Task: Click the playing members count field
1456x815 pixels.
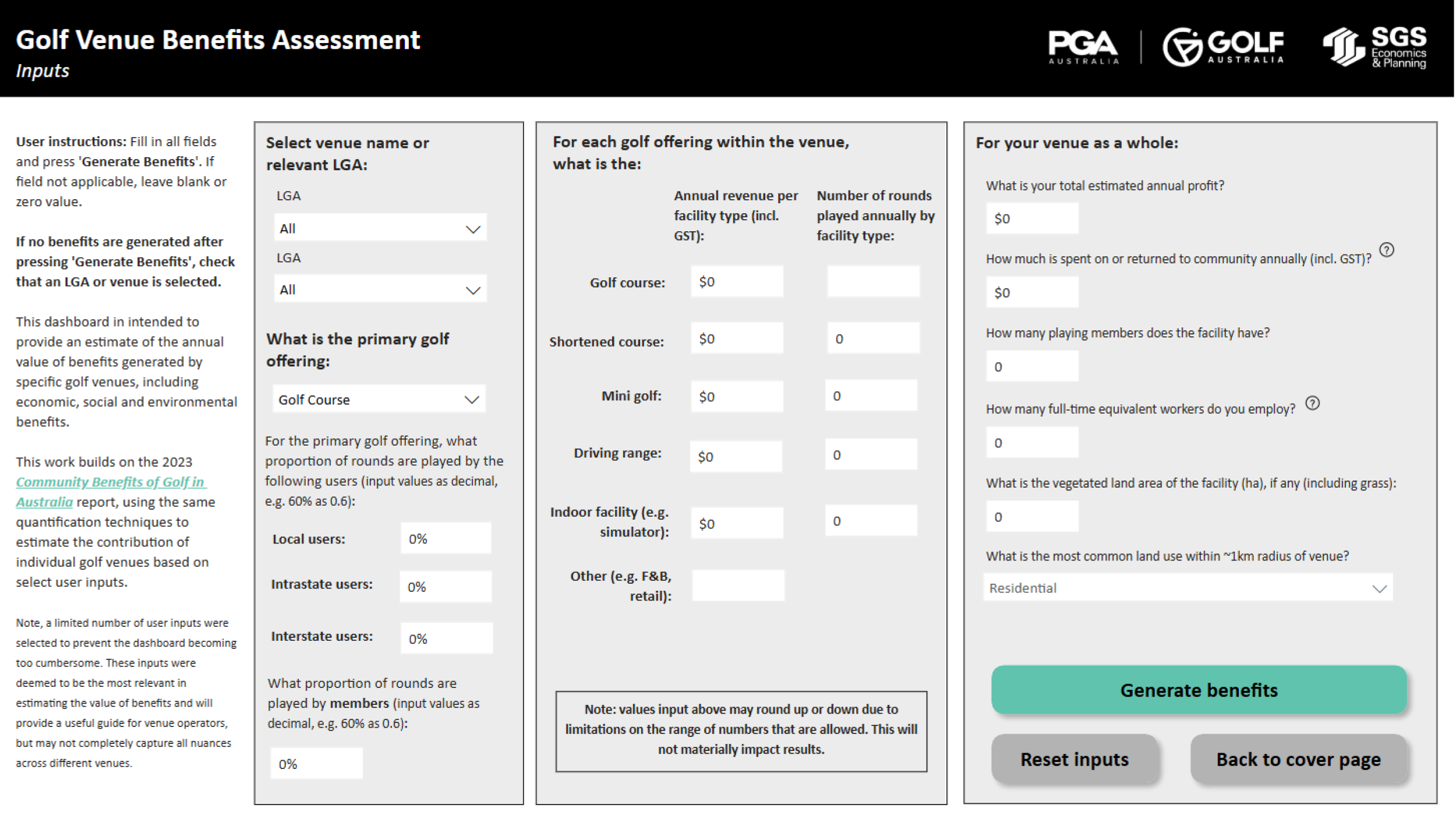Action: [1031, 366]
